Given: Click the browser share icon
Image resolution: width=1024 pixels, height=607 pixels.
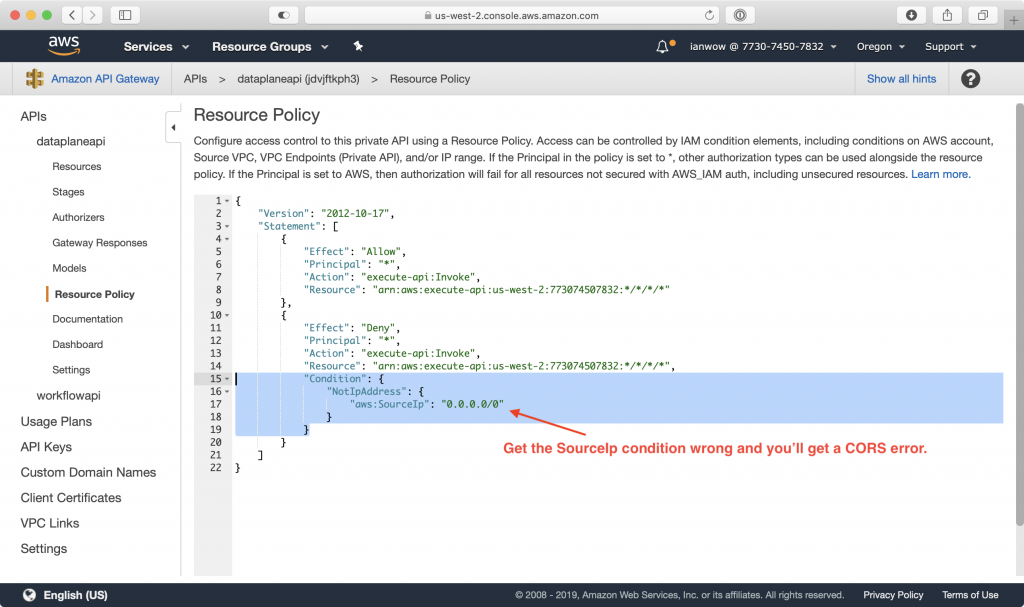Looking at the screenshot, I should tap(946, 15).
